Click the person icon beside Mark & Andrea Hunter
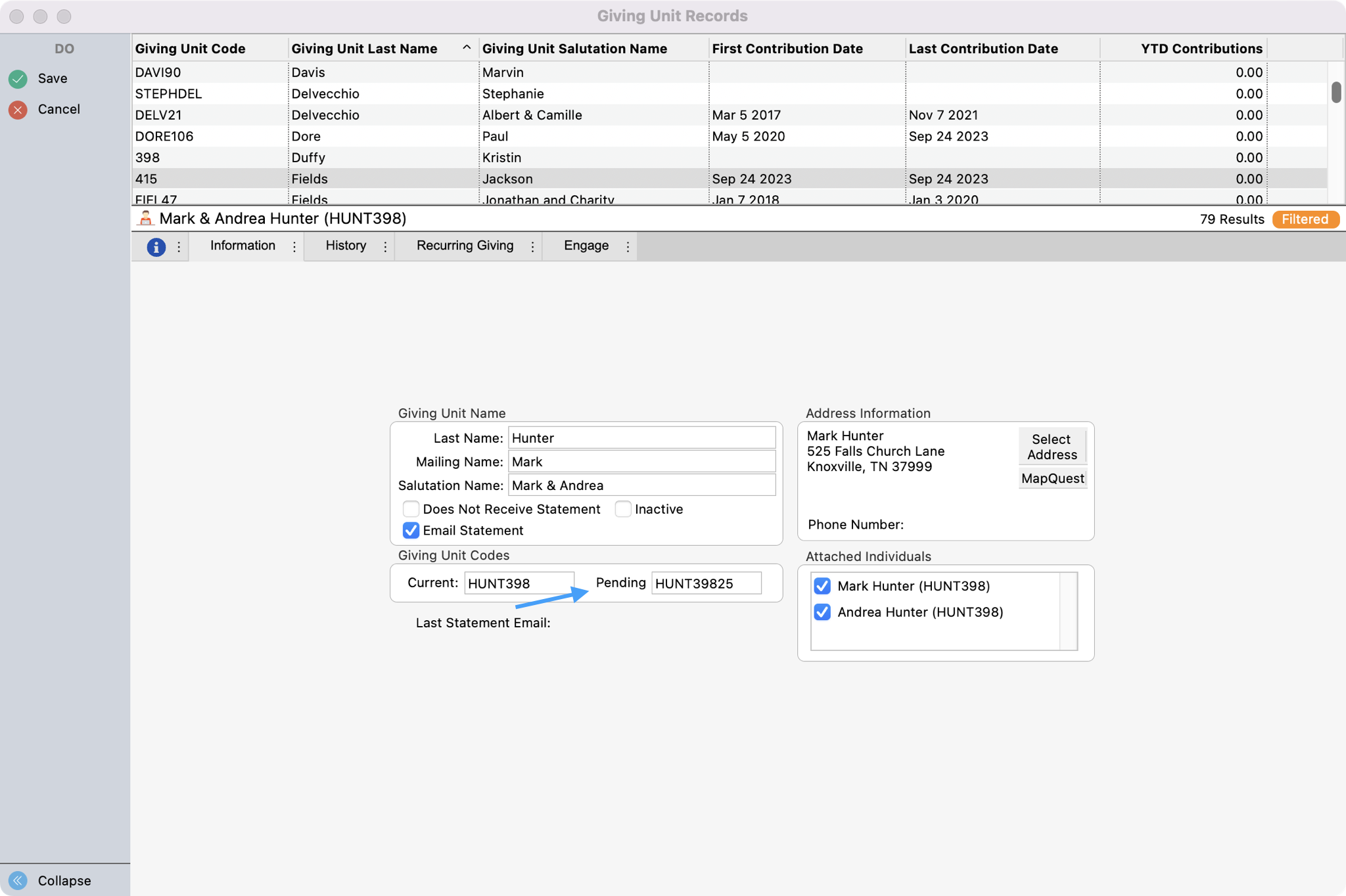The image size is (1346, 896). (x=145, y=219)
